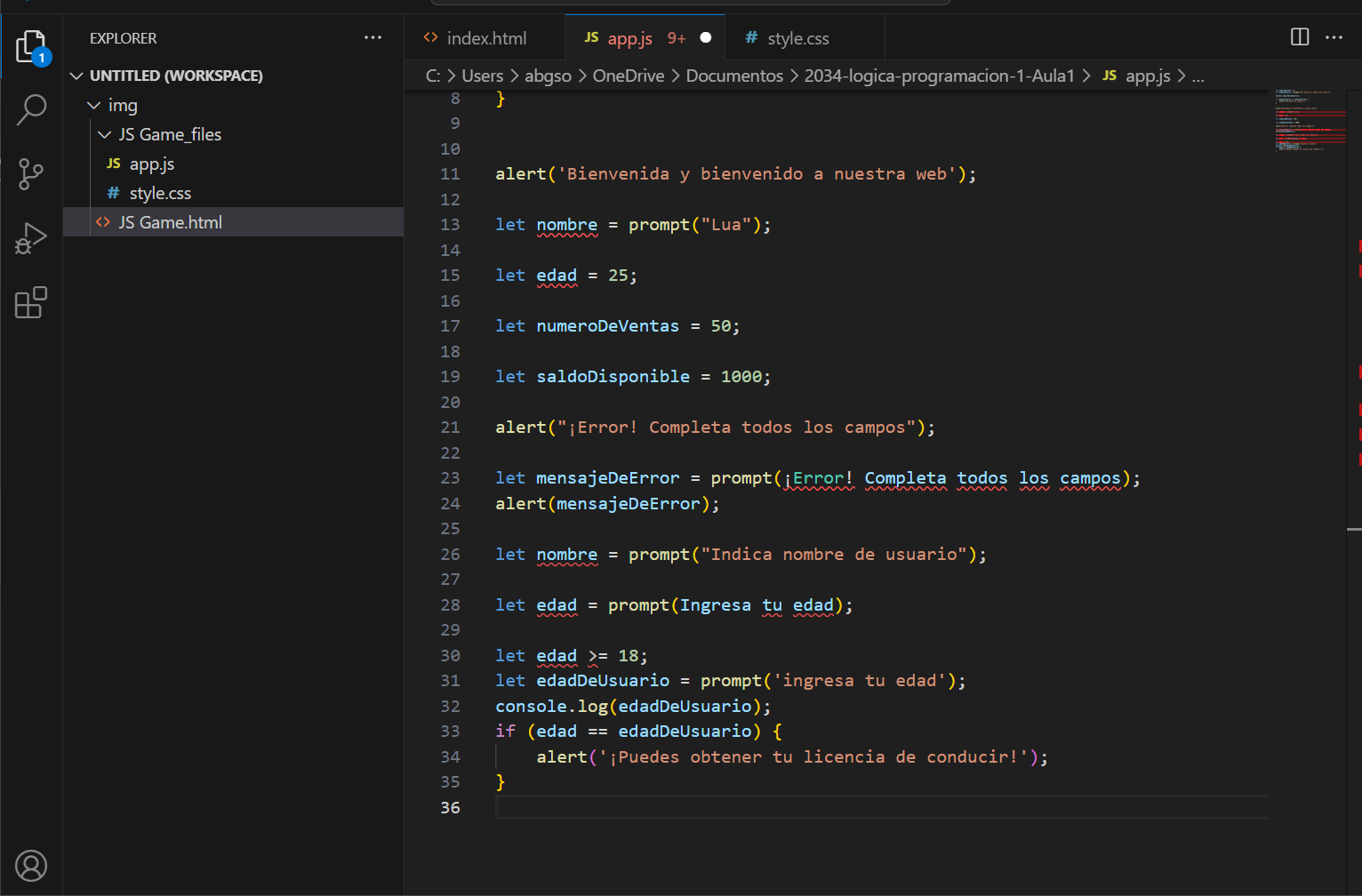
Task: Switch to the app.js tab
Action: (x=645, y=38)
